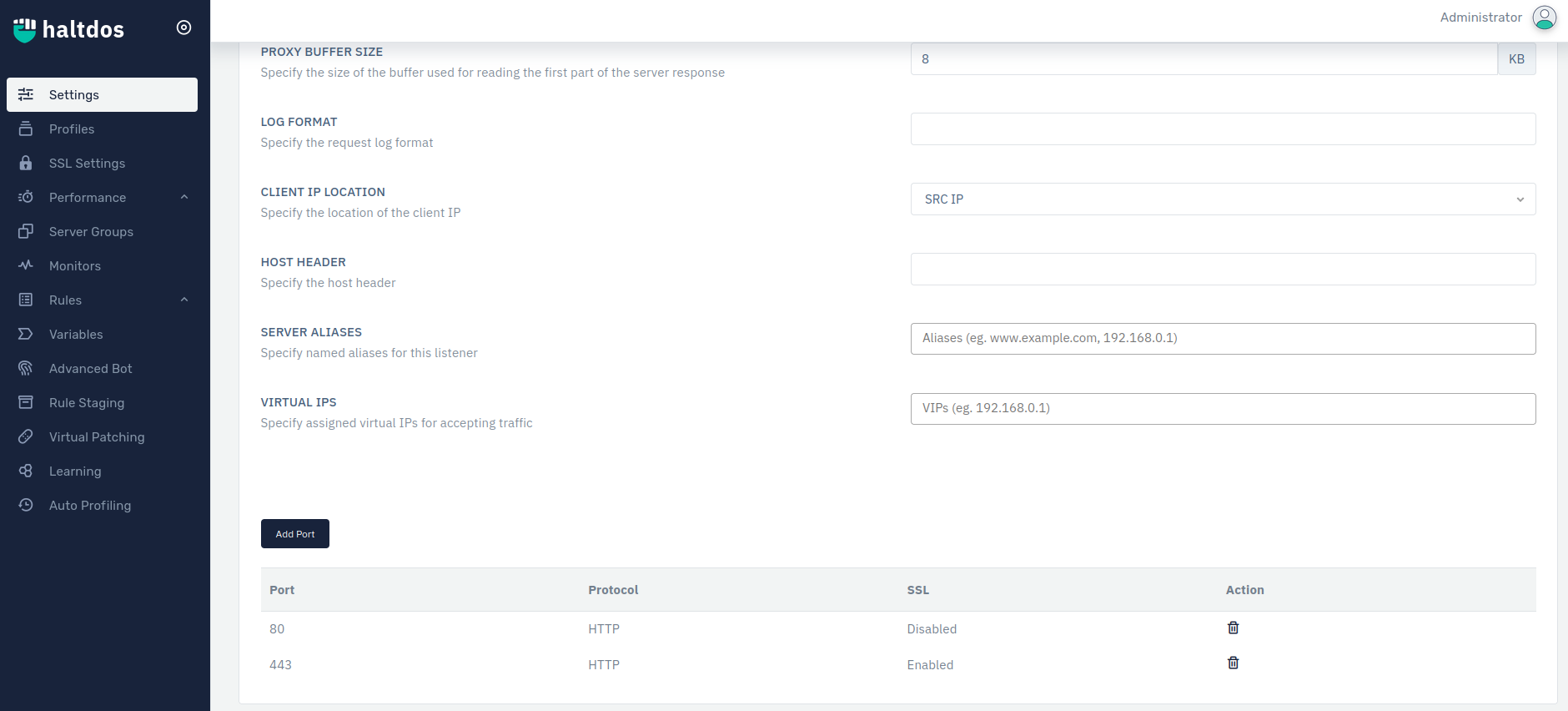
Task: Click into the Log Format field
Action: click(1222, 129)
